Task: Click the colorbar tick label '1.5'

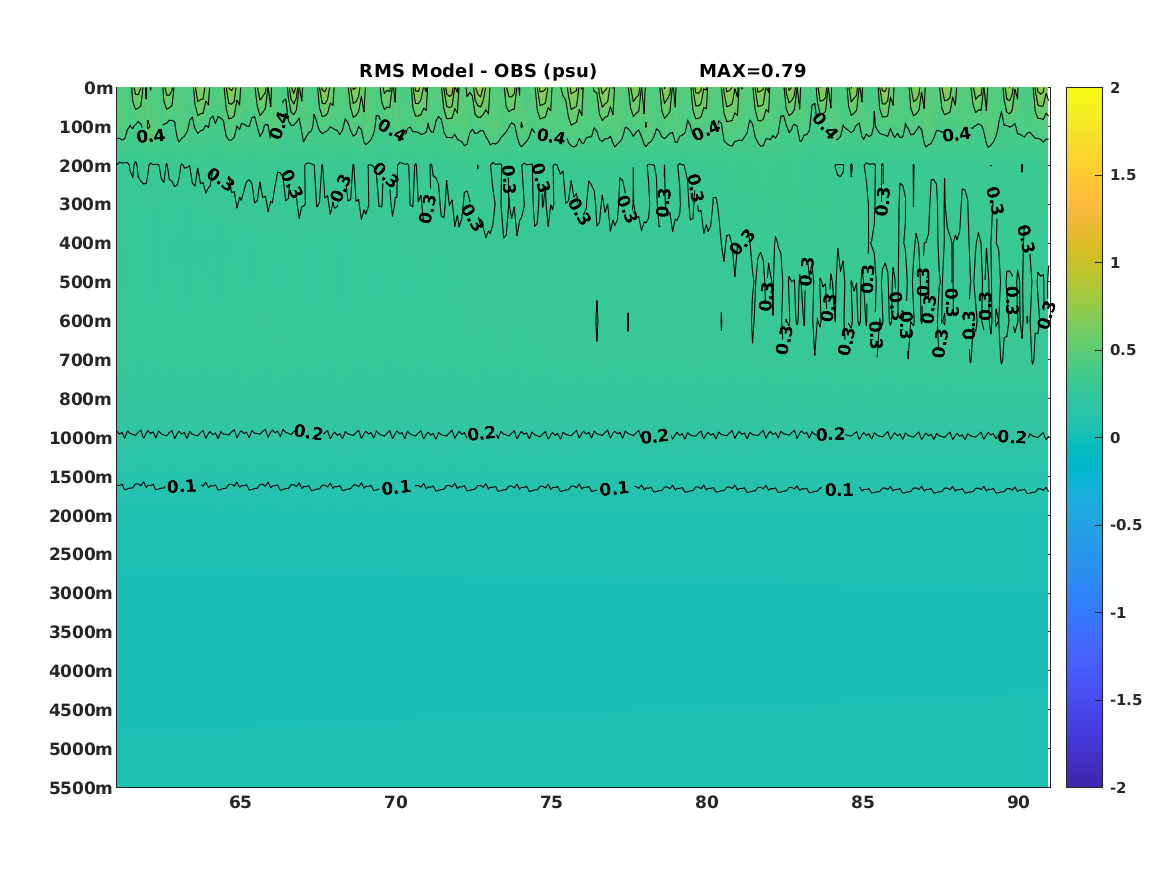Action: (x=1123, y=175)
